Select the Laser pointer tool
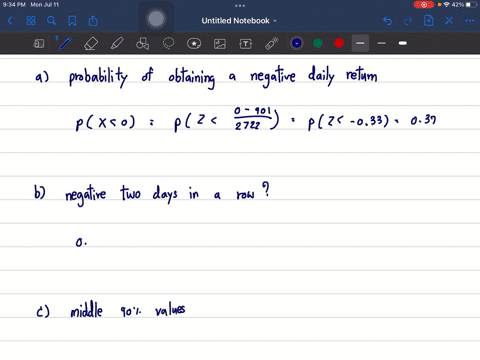 coord(272,43)
